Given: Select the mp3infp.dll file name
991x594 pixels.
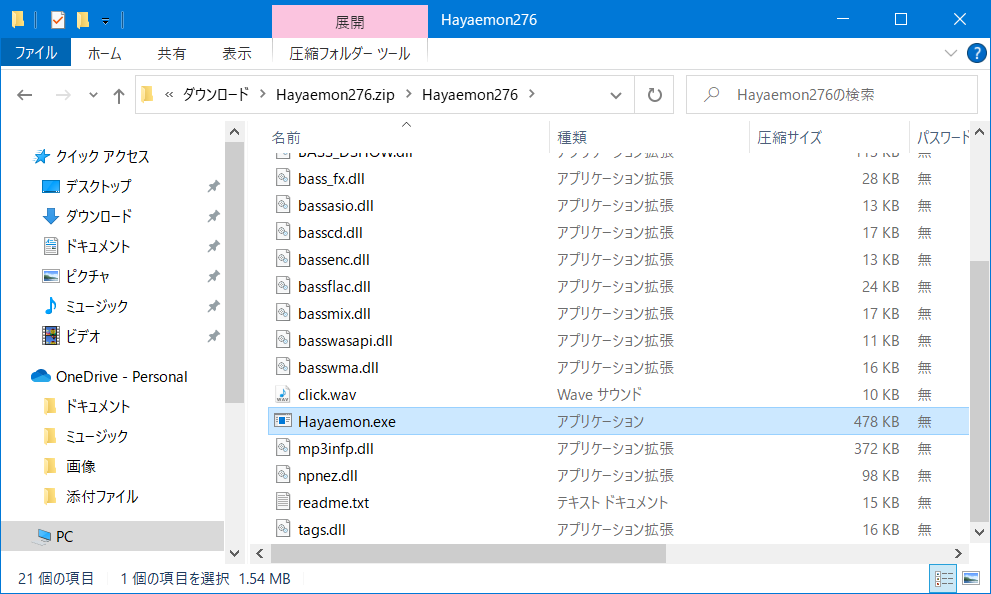Looking at the screenshot, I should 336,449.
